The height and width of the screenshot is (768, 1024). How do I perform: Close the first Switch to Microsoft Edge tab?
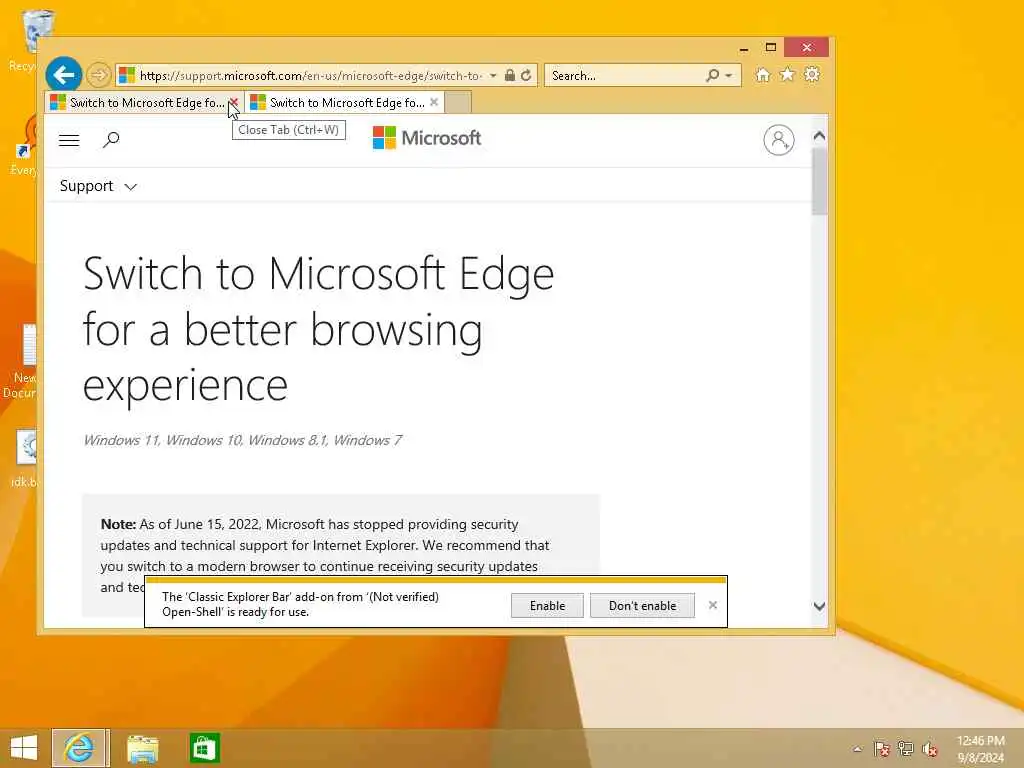click(233, 103)
